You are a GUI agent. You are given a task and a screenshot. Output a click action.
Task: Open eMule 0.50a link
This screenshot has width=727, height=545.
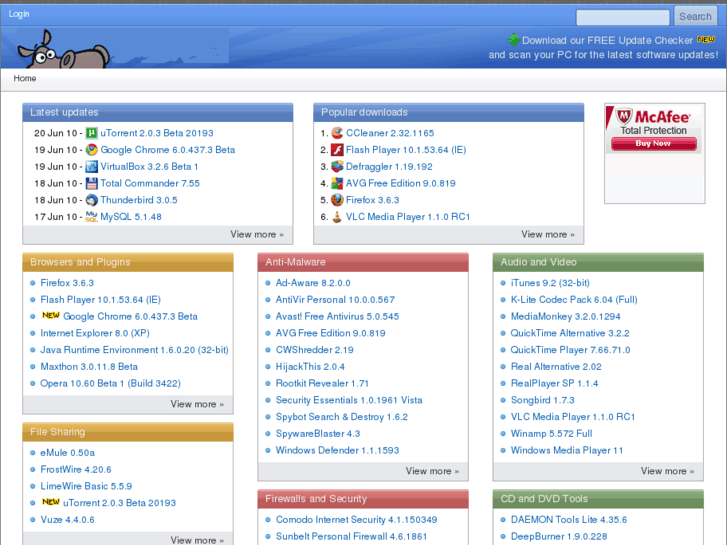pos(67,453)
